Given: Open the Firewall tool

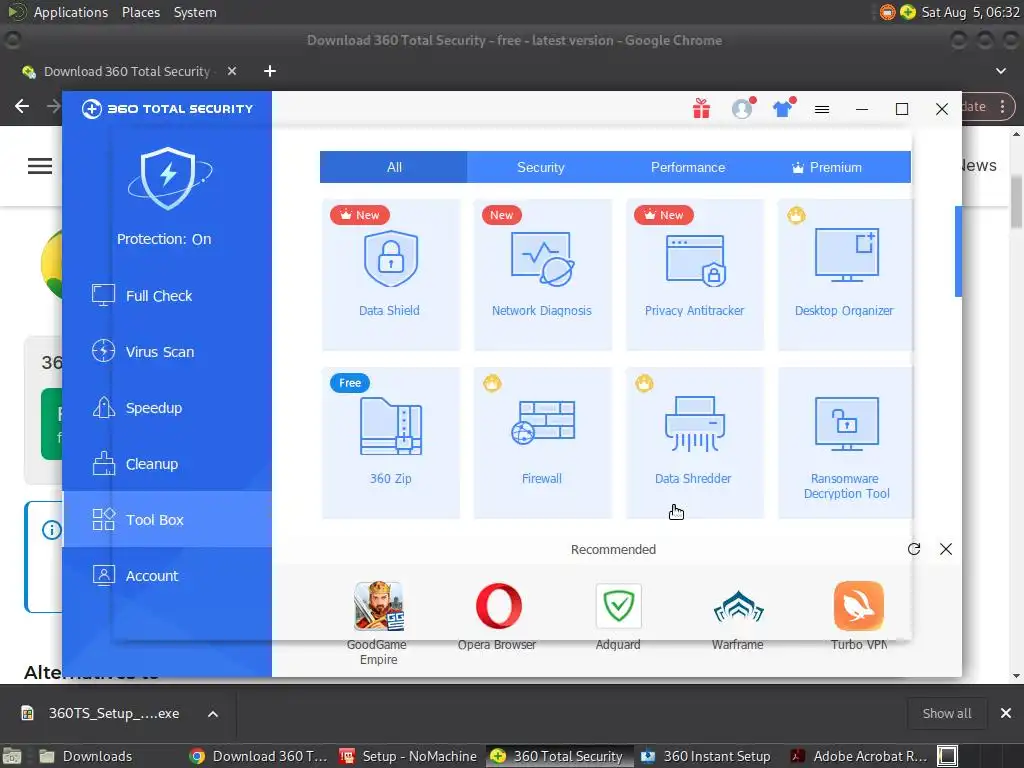Looking at the screenshot, I should 543,443.
